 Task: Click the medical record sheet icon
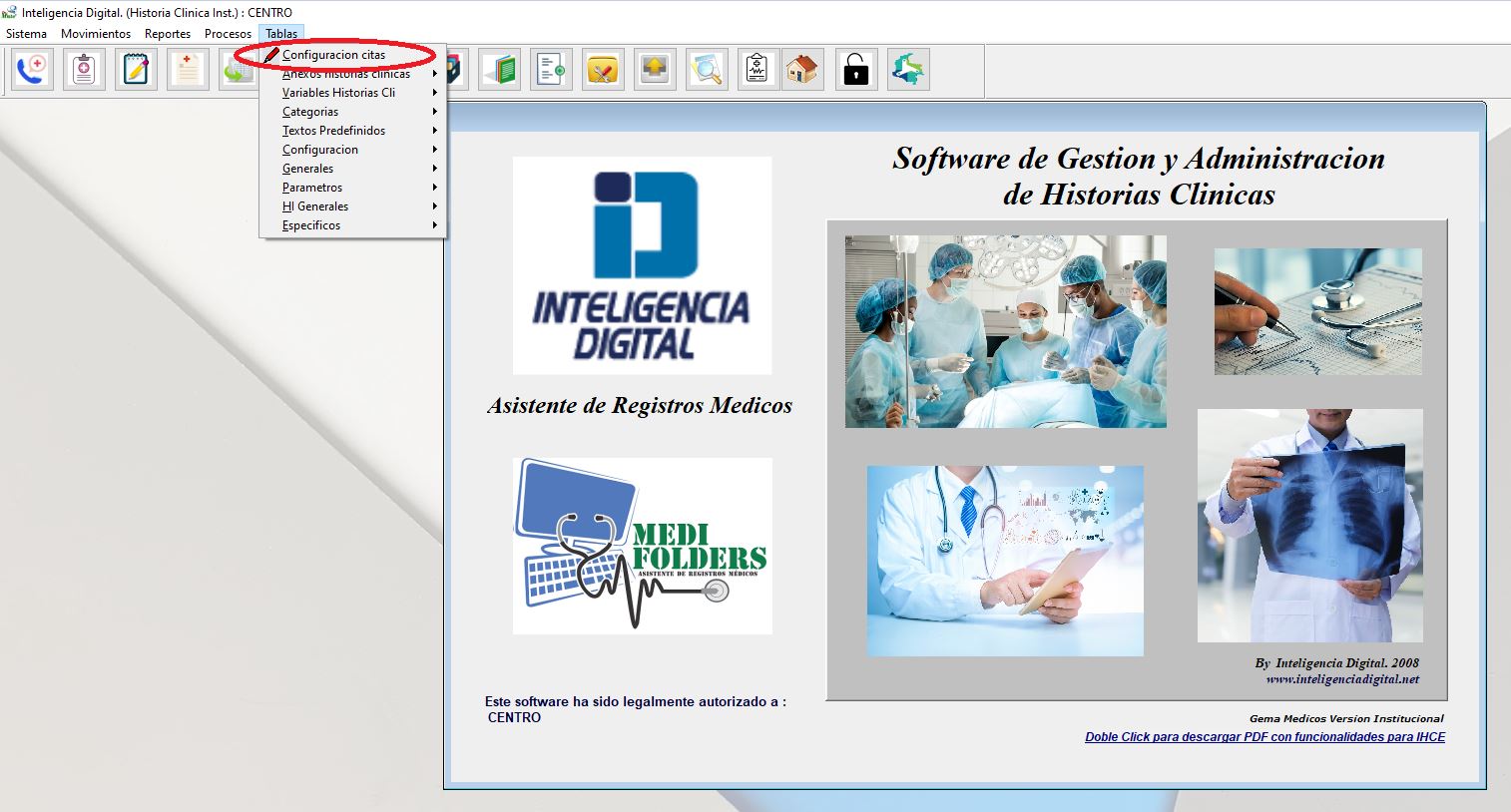click(188, 70)
